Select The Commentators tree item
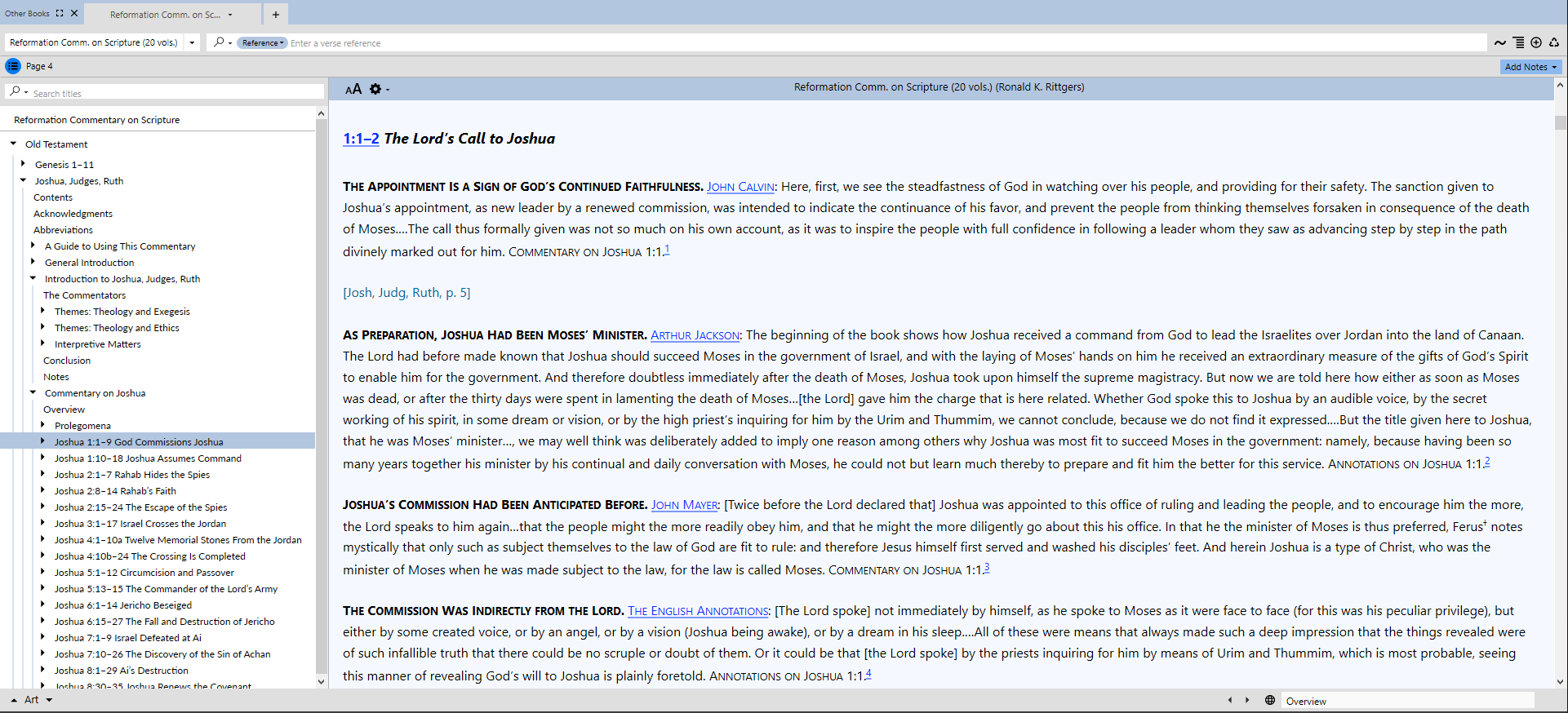 click(x=84, y=295)
